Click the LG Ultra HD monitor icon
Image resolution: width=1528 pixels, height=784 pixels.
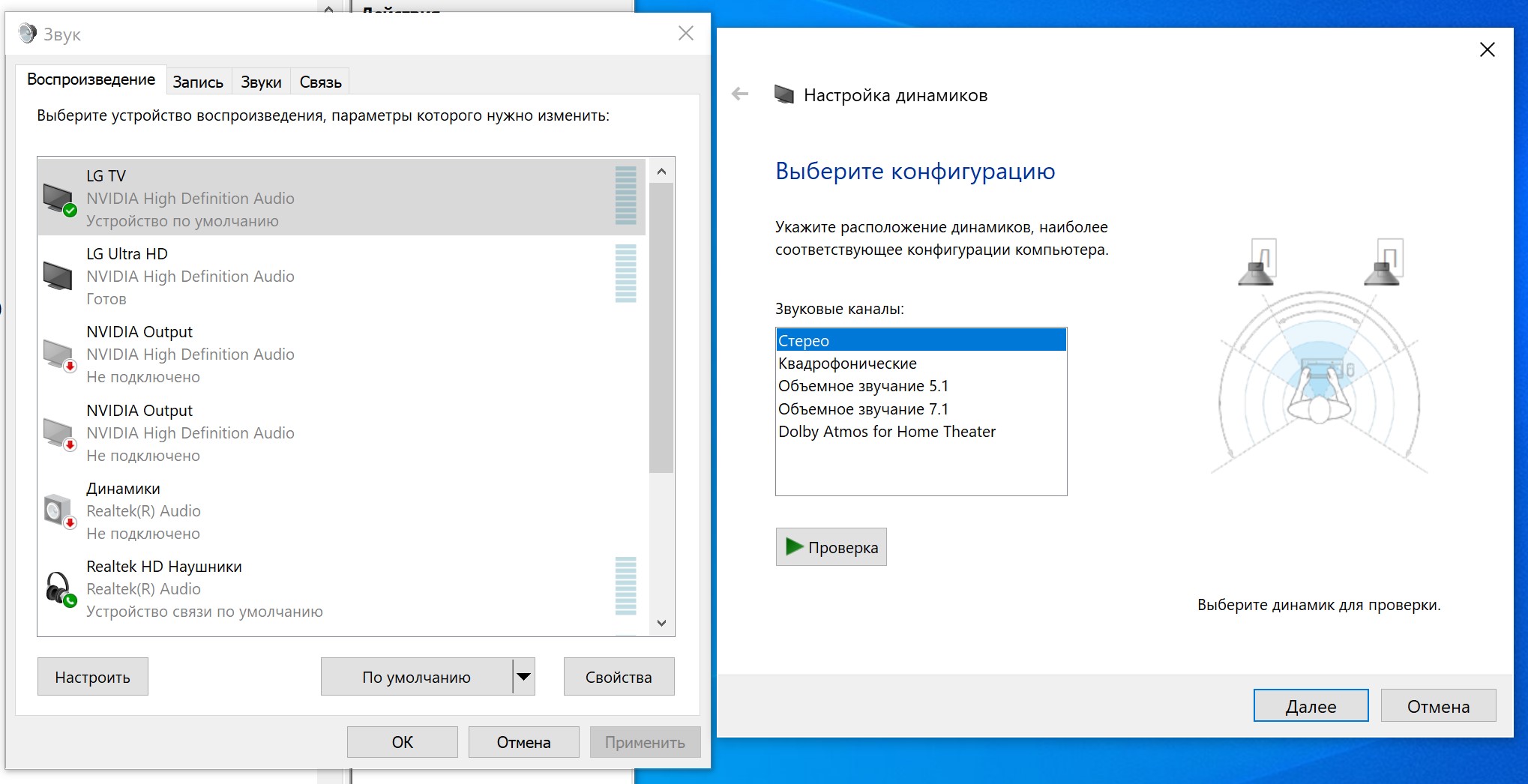tap(58, 277)
